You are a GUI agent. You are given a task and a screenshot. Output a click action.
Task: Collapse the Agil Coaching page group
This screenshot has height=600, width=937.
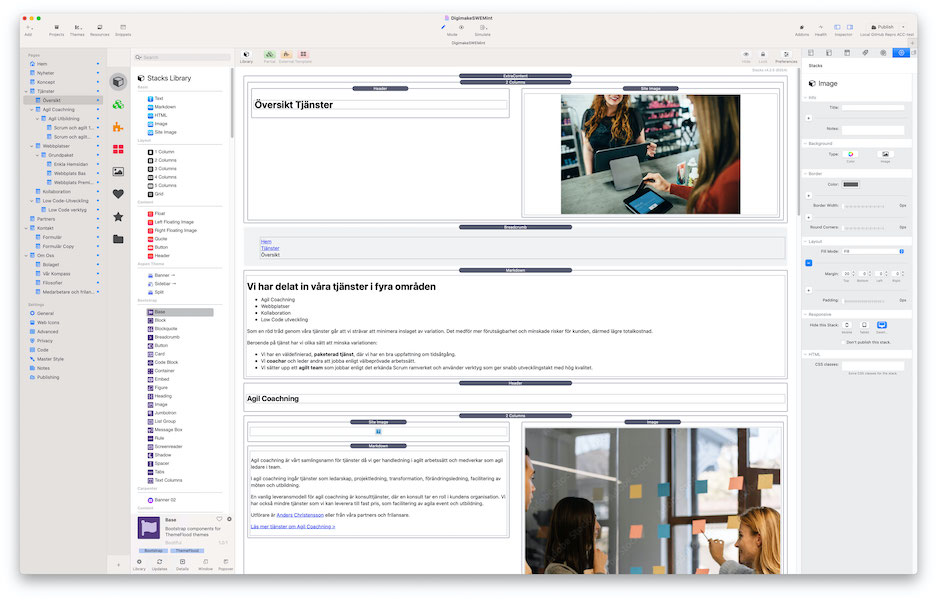tap(30, 110)
